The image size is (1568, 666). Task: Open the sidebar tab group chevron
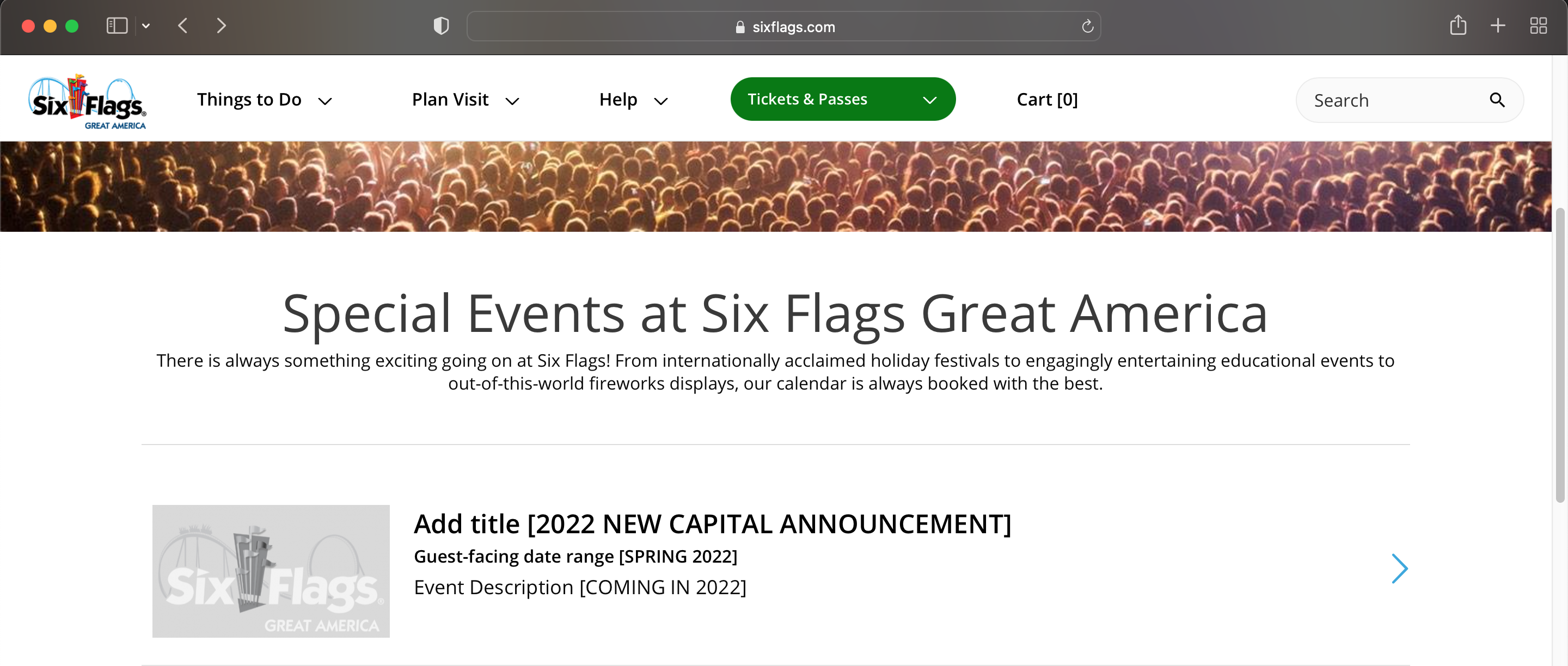click(145, 26)
